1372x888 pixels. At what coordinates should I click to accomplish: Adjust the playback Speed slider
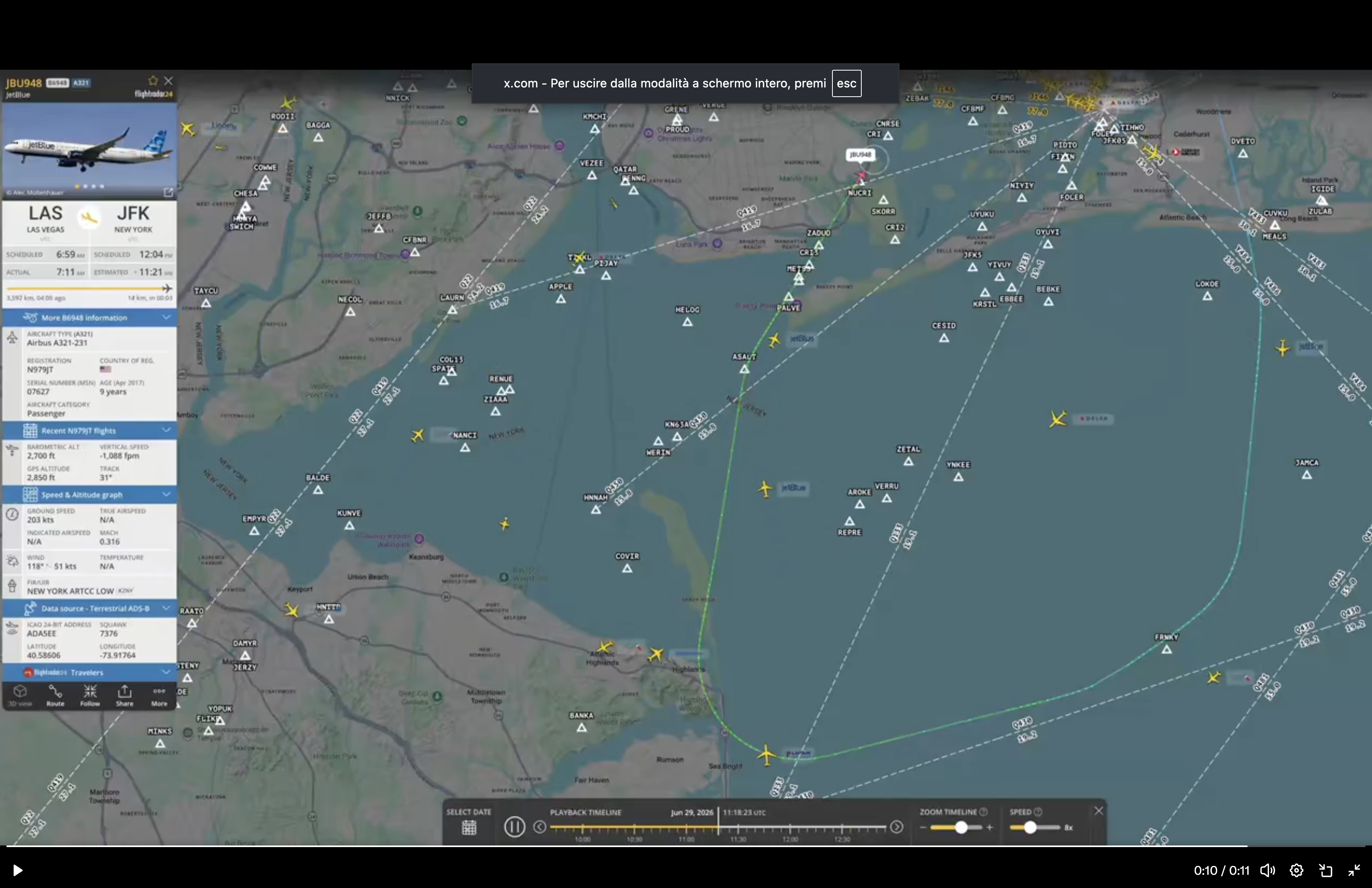[1030, 827]
